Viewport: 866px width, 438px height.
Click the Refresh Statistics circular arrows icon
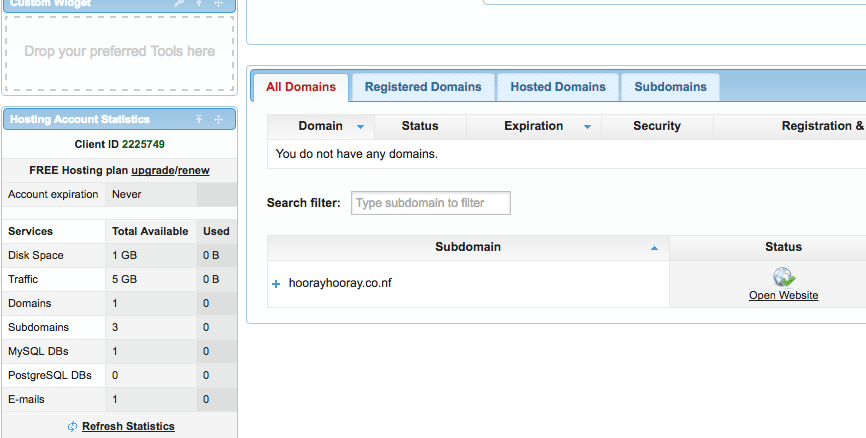click(72, 426)
